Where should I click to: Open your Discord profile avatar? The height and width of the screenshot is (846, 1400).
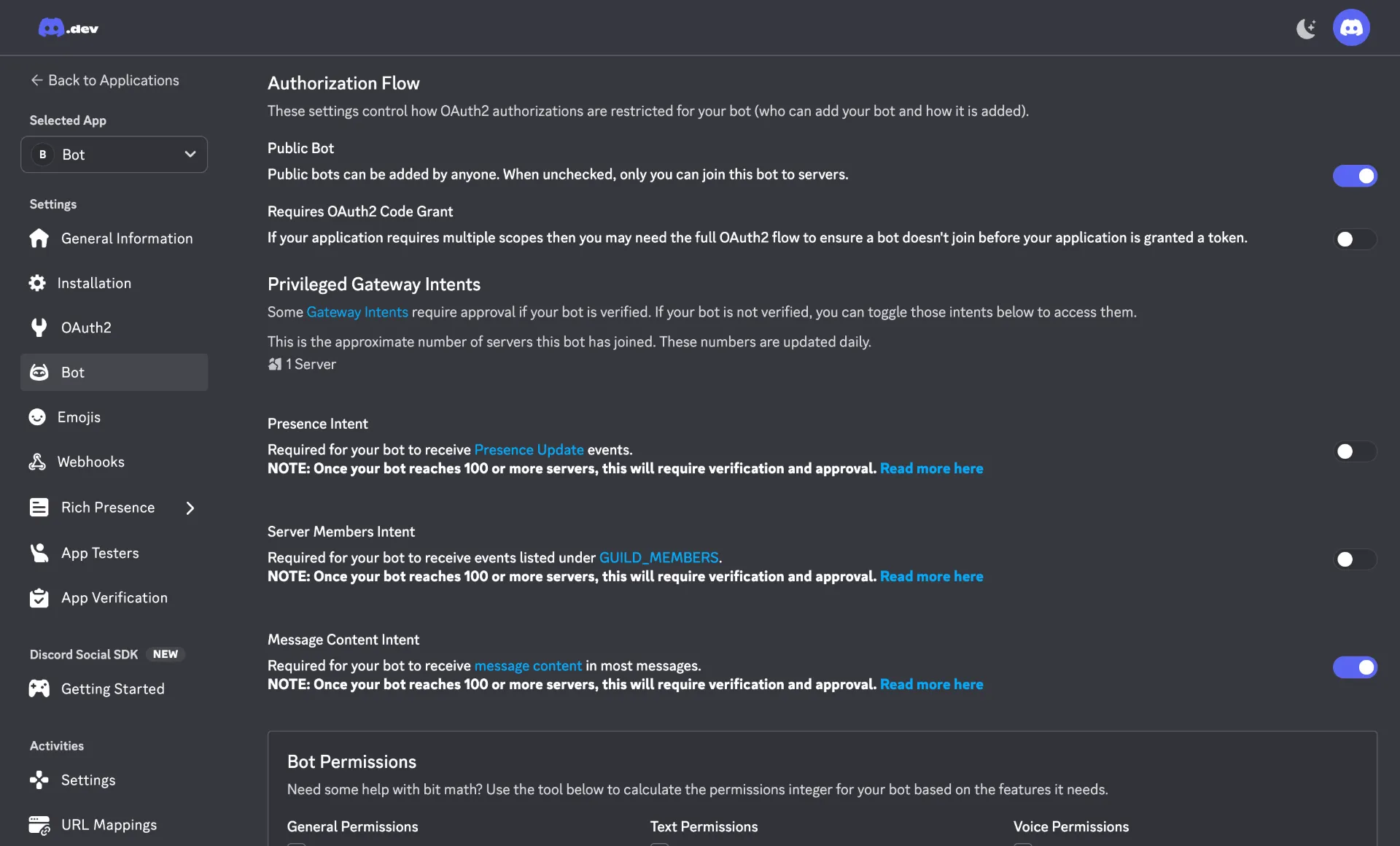(1351, 28)
